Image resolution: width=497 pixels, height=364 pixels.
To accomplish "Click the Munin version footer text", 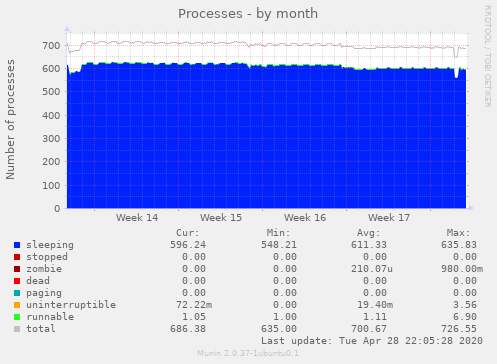I will [x=248, y=353].
